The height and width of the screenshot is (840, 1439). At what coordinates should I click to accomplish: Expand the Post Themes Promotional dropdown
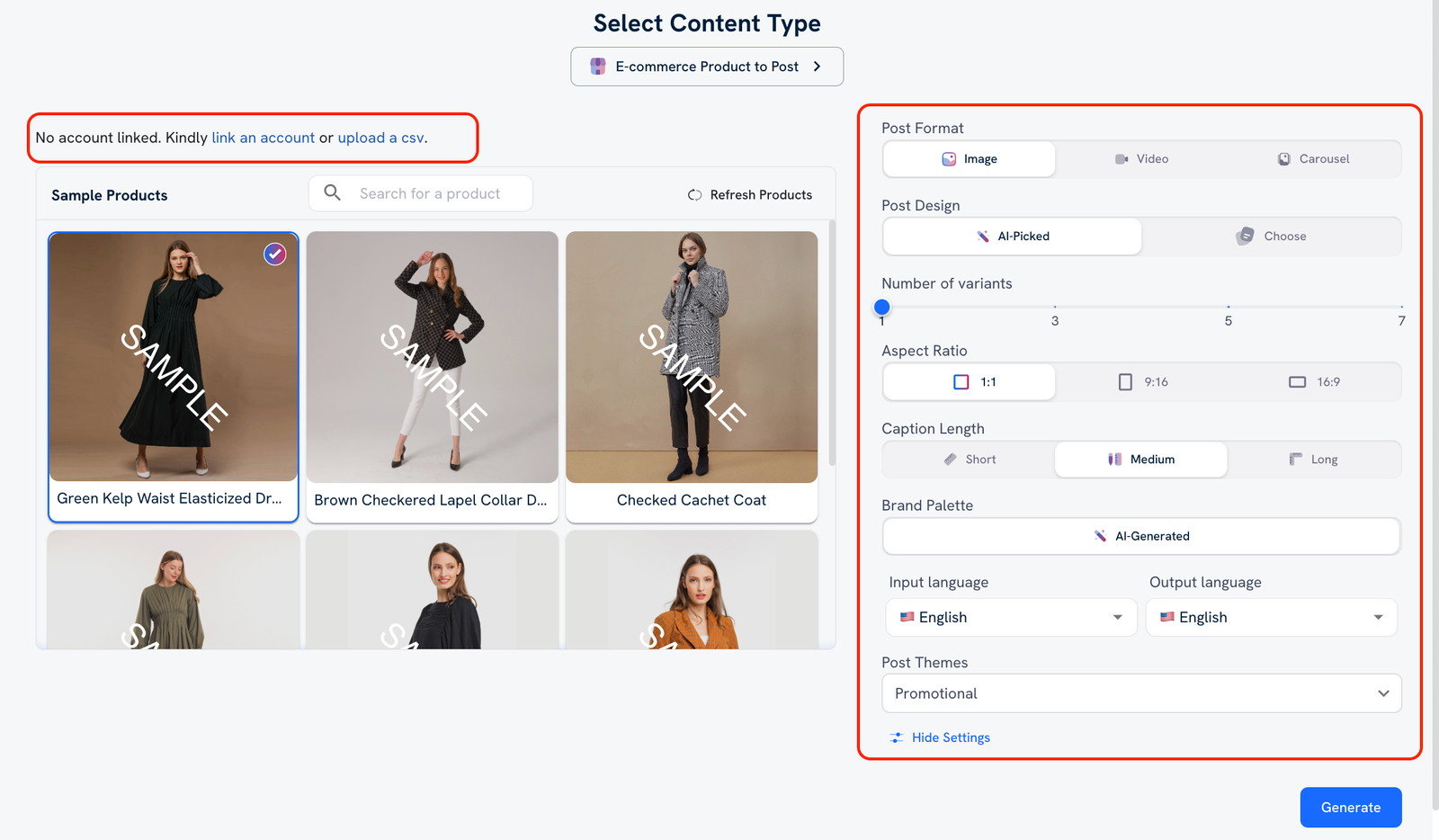pos(1140,693)
